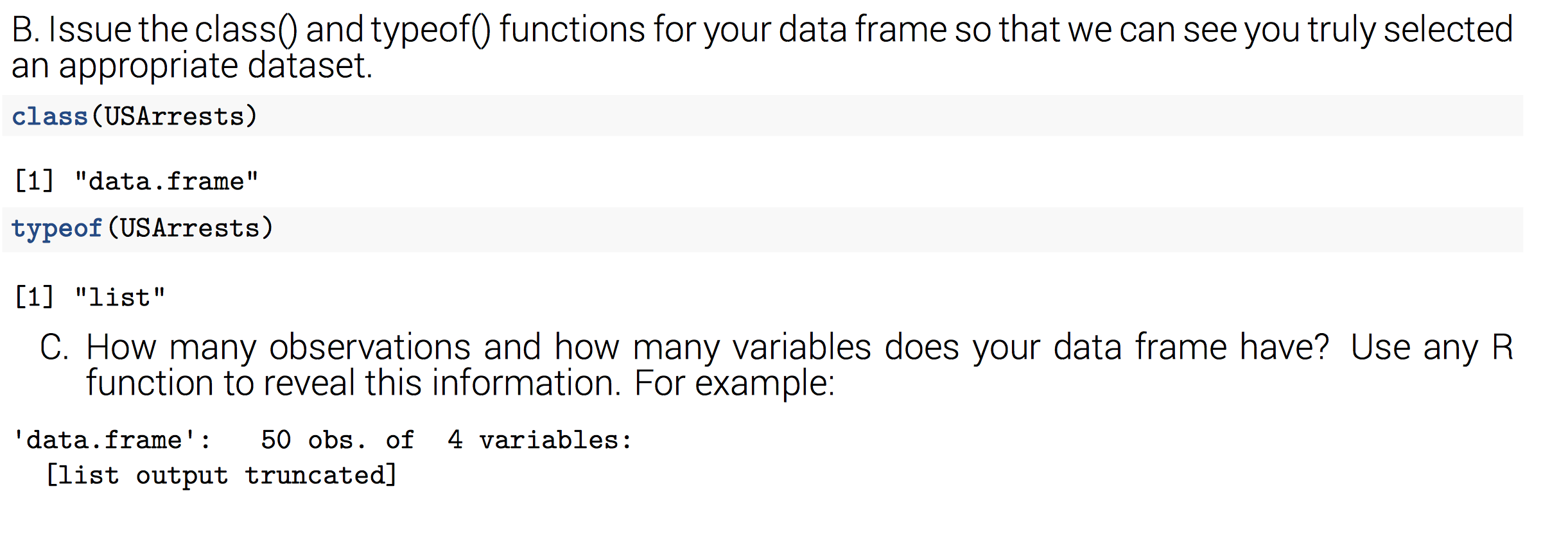Click the "[list output truncated]" line
1568x534 pixels.
click(222, 476)
